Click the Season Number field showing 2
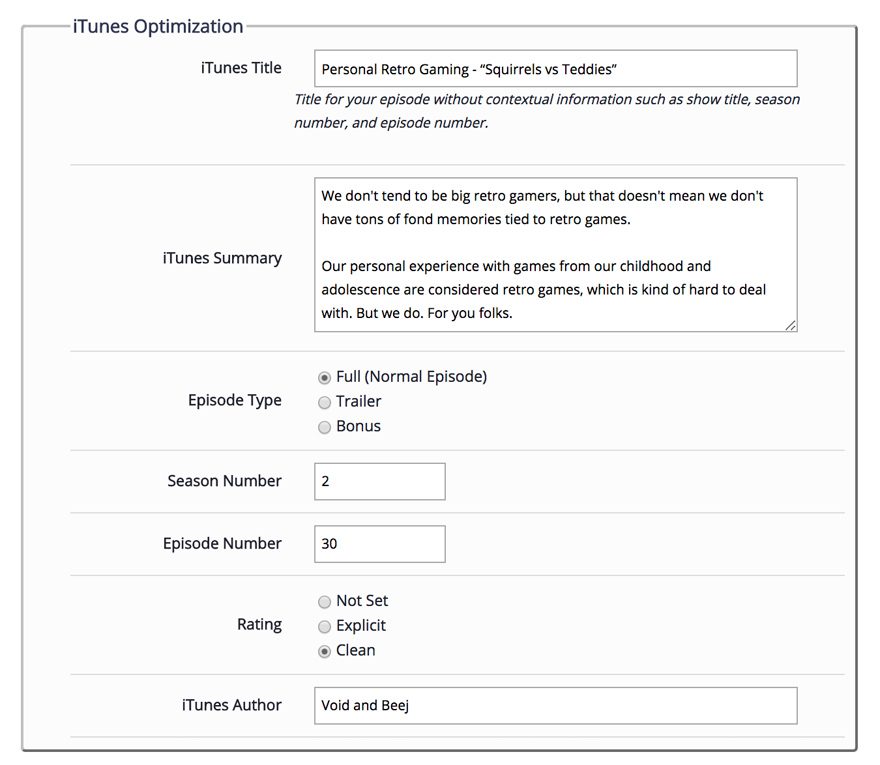 click(379, 481)
